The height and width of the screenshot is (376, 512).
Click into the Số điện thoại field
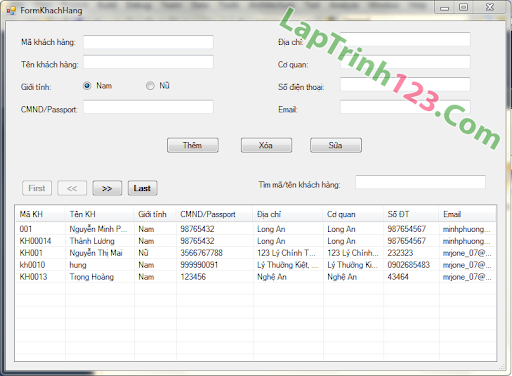pos(405,84)
